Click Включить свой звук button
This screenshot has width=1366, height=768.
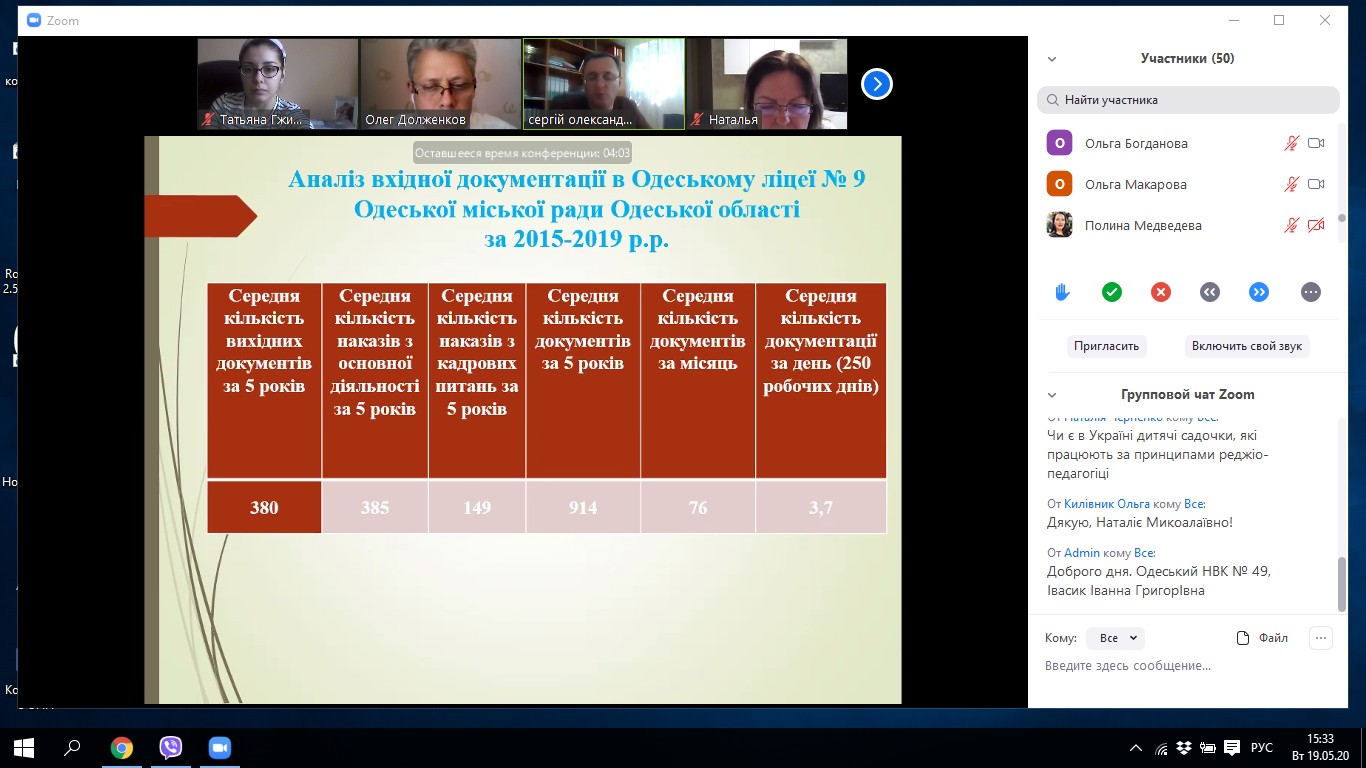(1247, 346)
